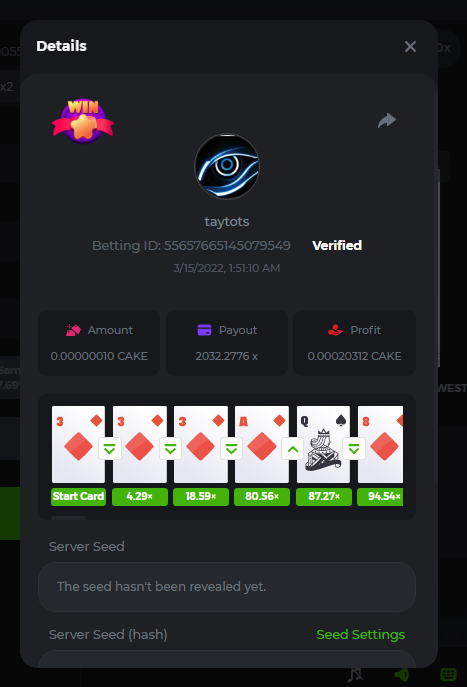Open Seed Settings link
Viewport: 467px width, 687px height.
coord(361,634)
